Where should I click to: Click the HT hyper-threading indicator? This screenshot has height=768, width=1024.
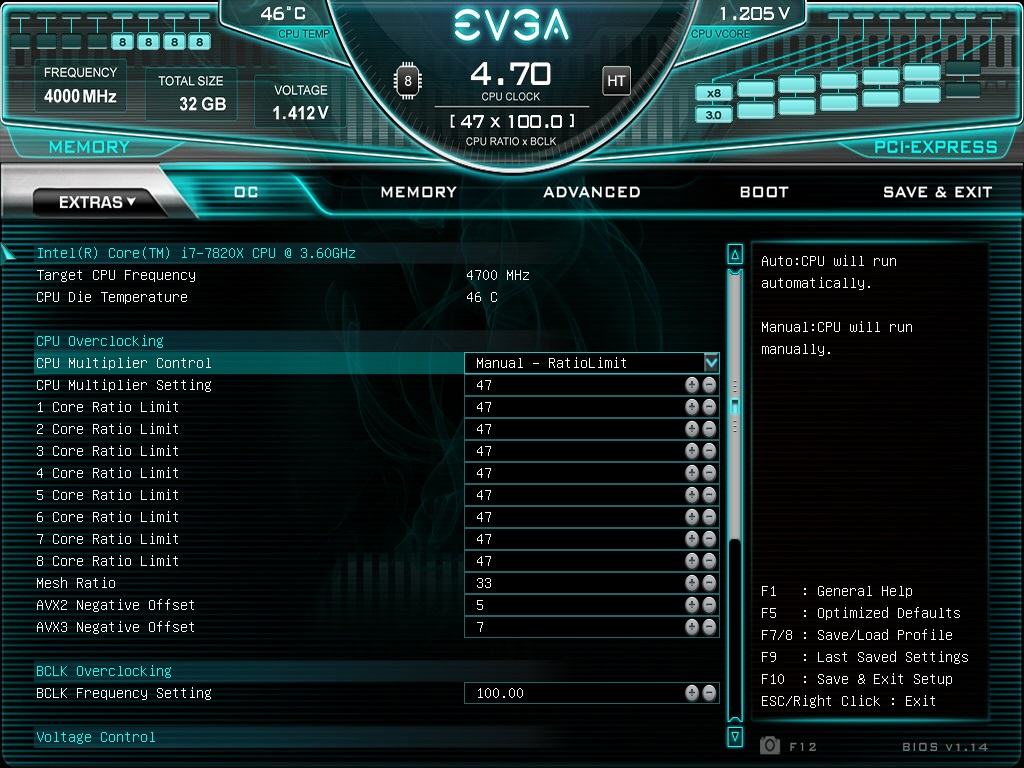(x=616, y=81)
